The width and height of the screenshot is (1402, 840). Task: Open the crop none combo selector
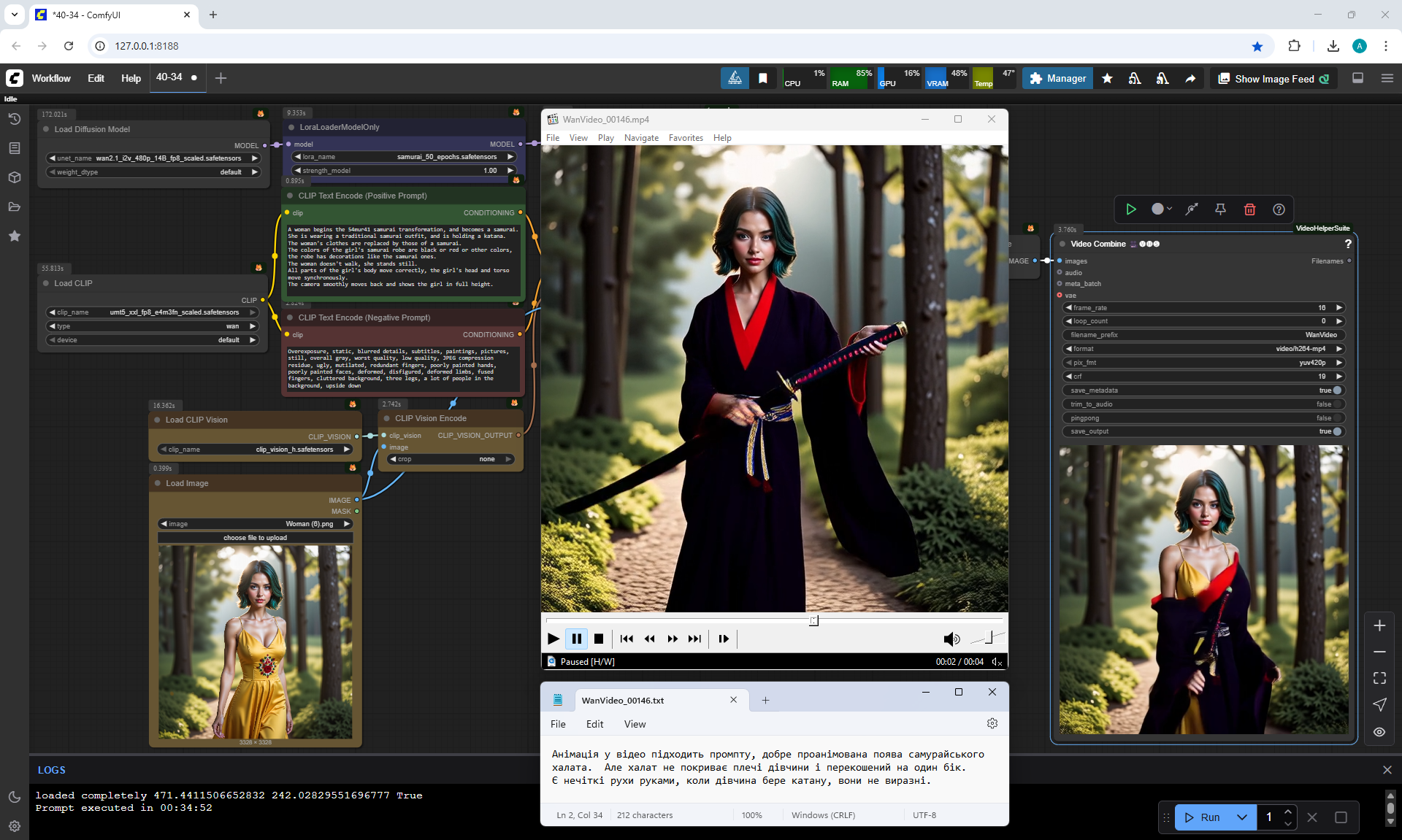pyautogui.click(x=451, y=459)
